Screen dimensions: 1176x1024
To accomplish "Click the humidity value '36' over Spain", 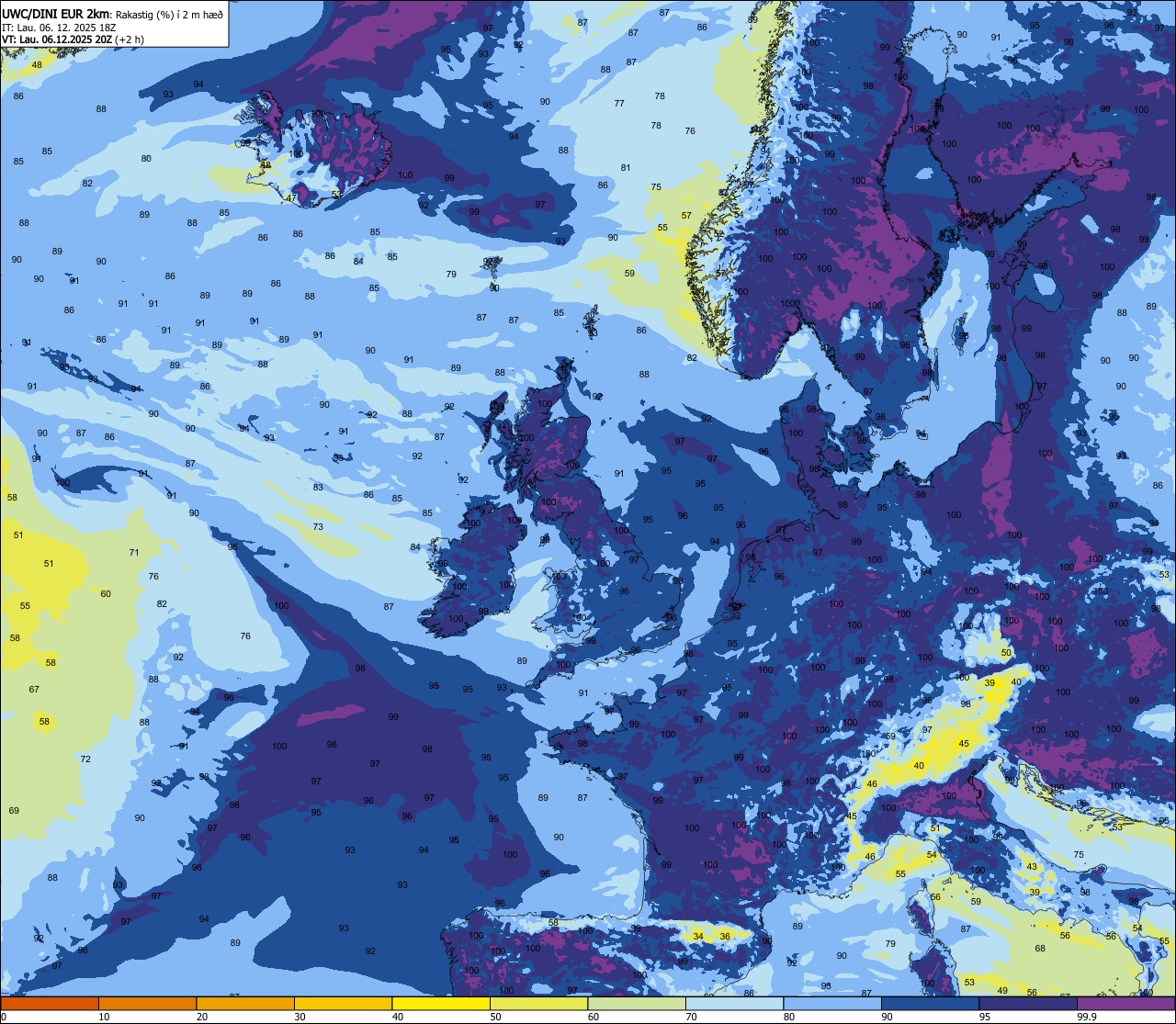I will [724, 936].
